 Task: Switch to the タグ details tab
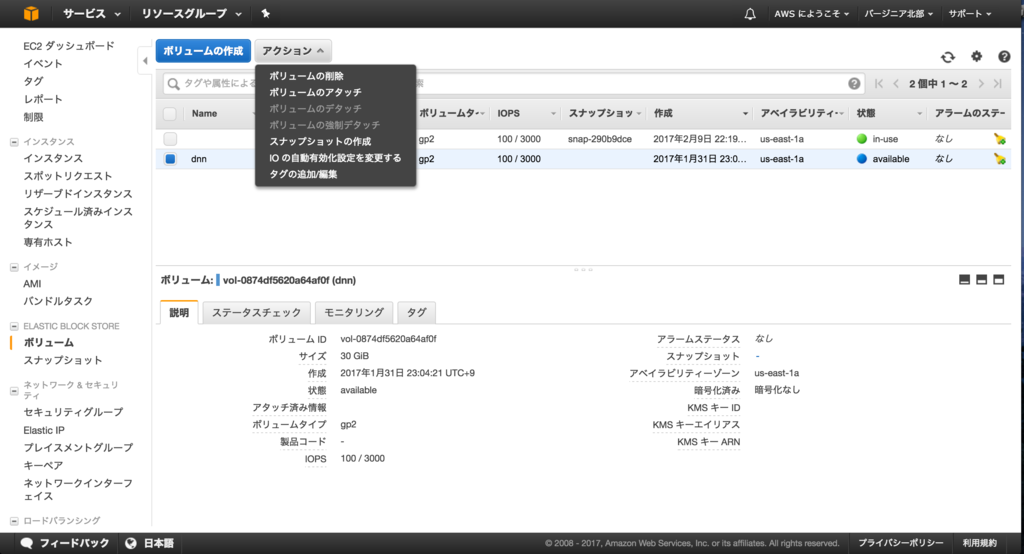[417, 312]
